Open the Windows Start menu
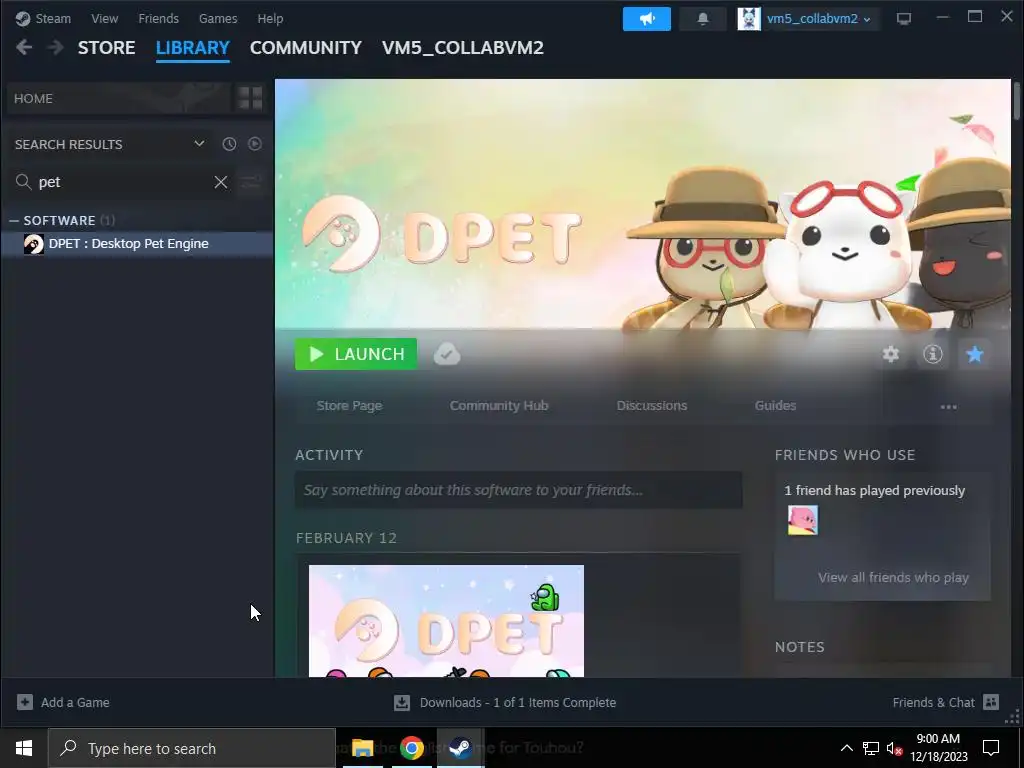1024x768 pixels. click(24, 748)
